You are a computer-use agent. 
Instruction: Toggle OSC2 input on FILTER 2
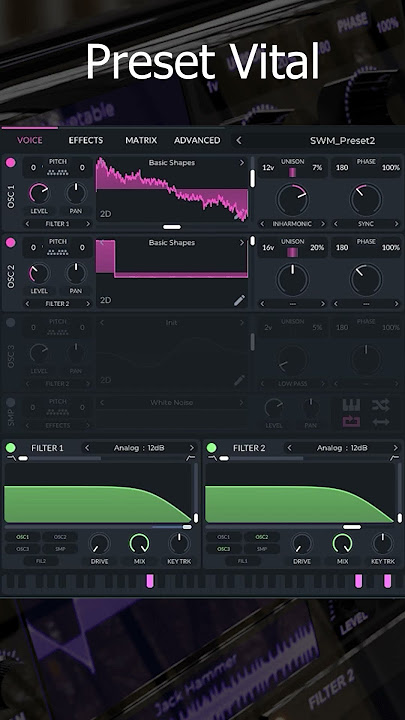coord(262,537)
